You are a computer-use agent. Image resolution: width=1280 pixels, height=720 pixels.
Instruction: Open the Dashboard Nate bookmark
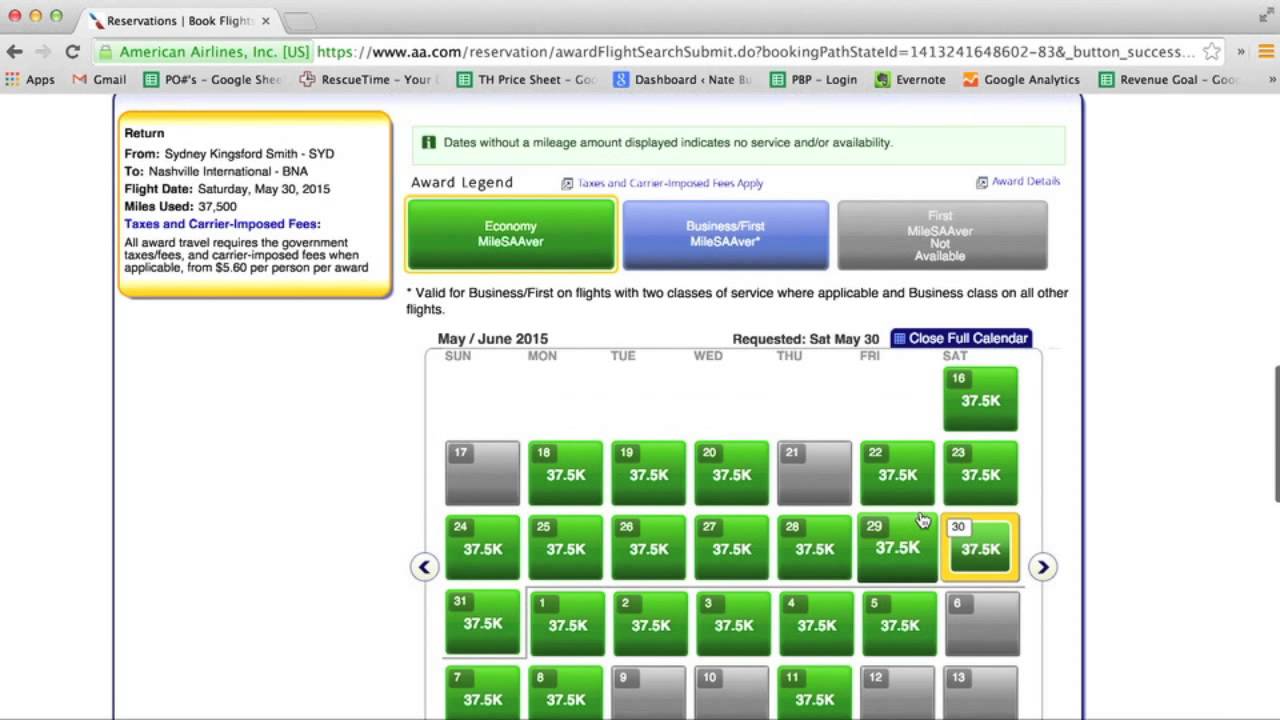(682, 80)
